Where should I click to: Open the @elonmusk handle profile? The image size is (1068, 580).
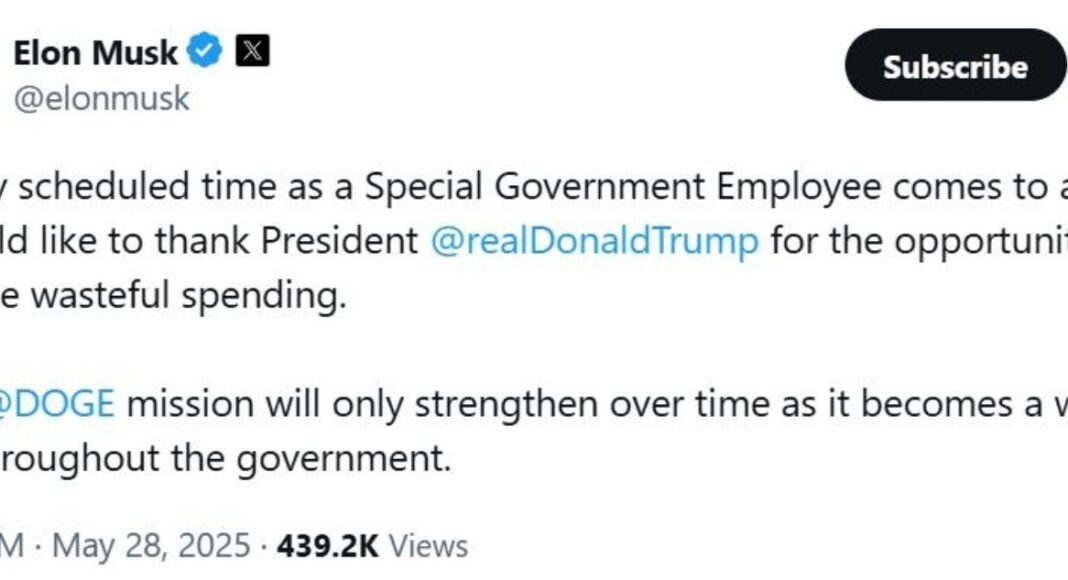[100, 98]
